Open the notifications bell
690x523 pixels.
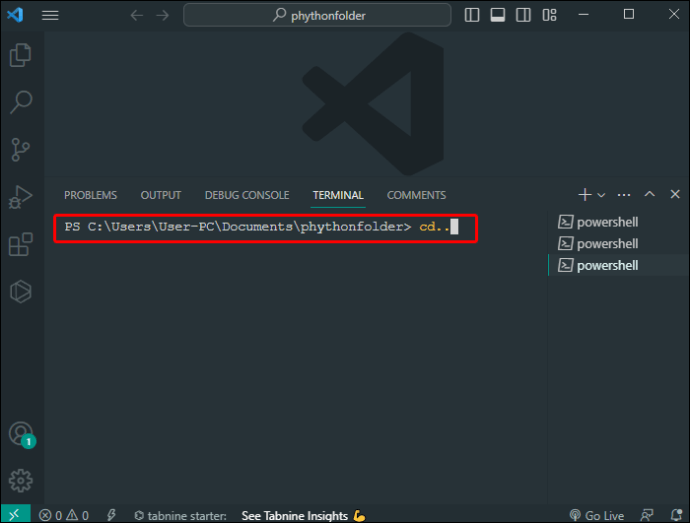pyautogui.click(x=676, y=515)
